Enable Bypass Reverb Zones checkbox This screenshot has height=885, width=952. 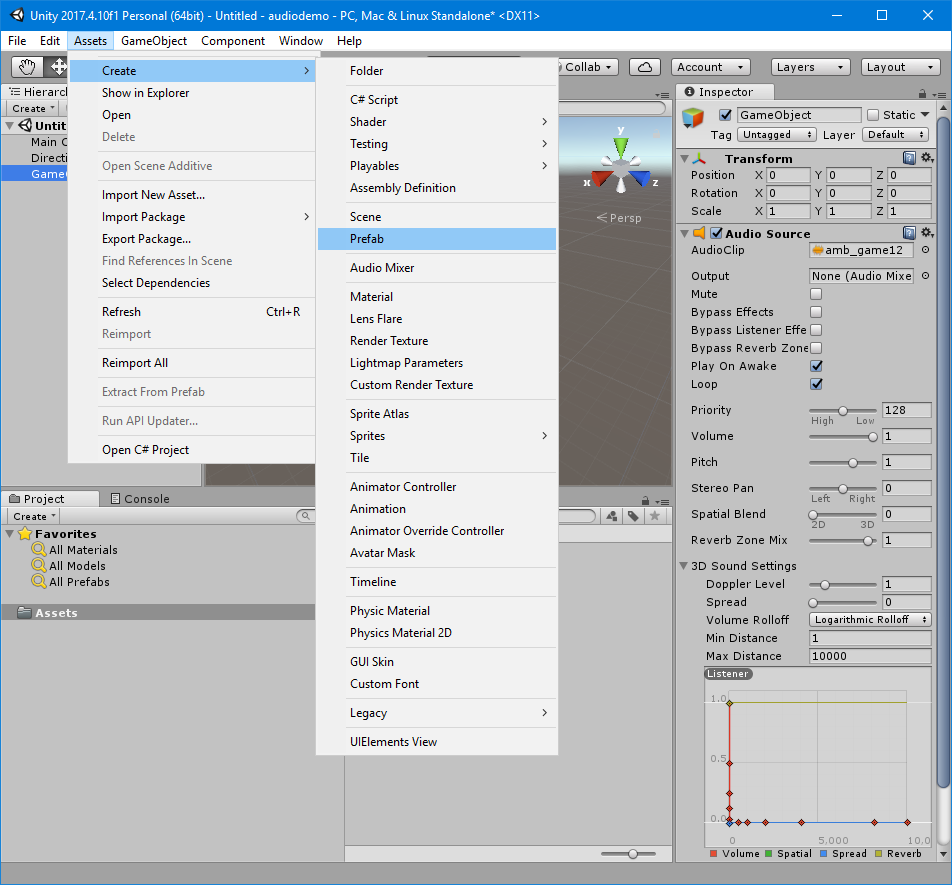[816, 348]
